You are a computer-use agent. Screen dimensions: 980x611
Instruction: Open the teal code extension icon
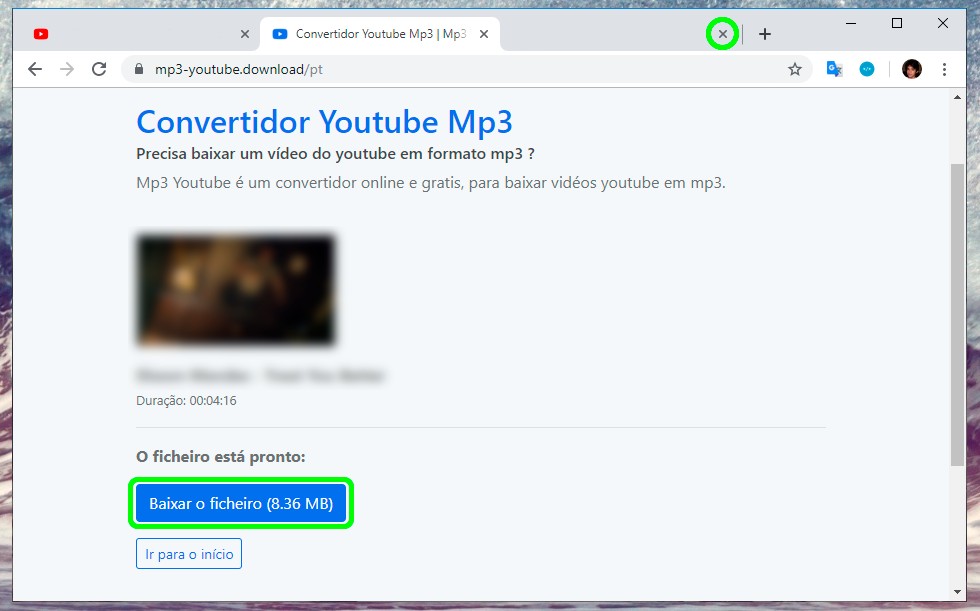click(867, 69)
